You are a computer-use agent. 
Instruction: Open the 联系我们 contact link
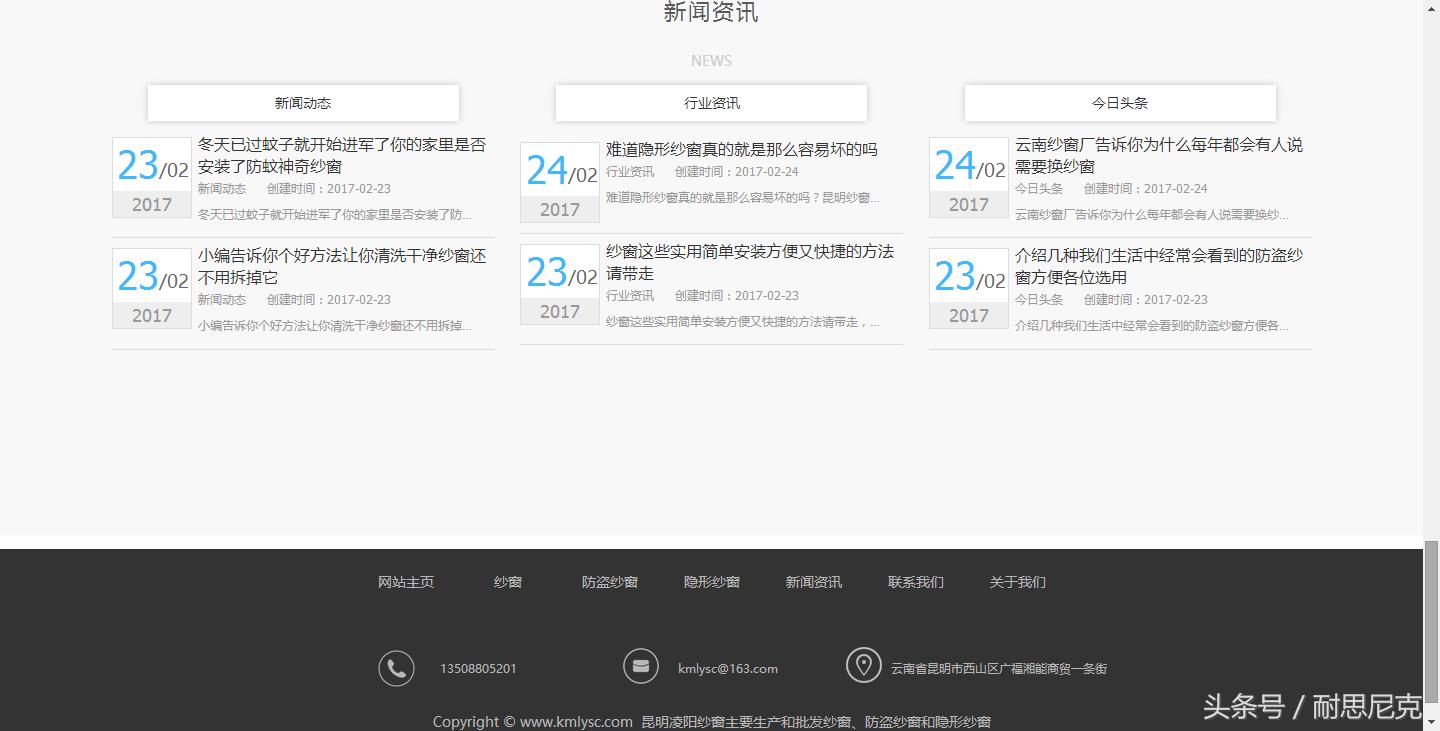(x=915, y=581)
